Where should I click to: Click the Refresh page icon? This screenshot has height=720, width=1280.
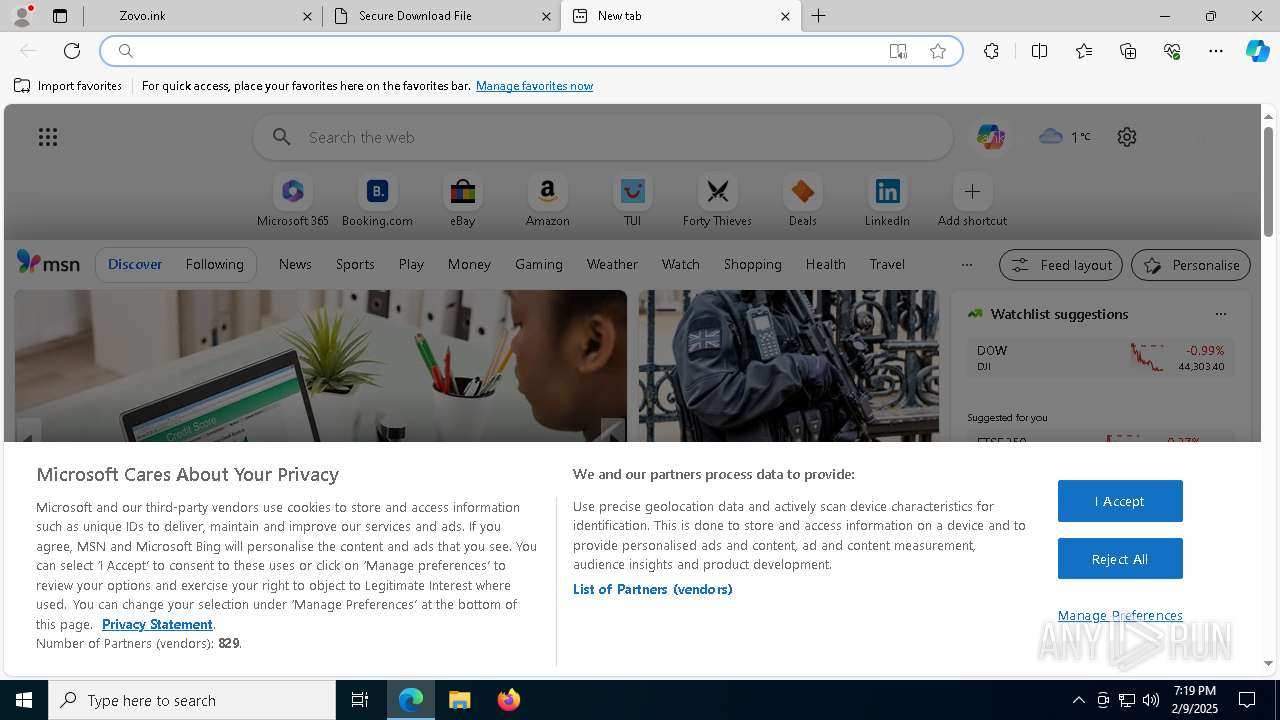[72, 51]
